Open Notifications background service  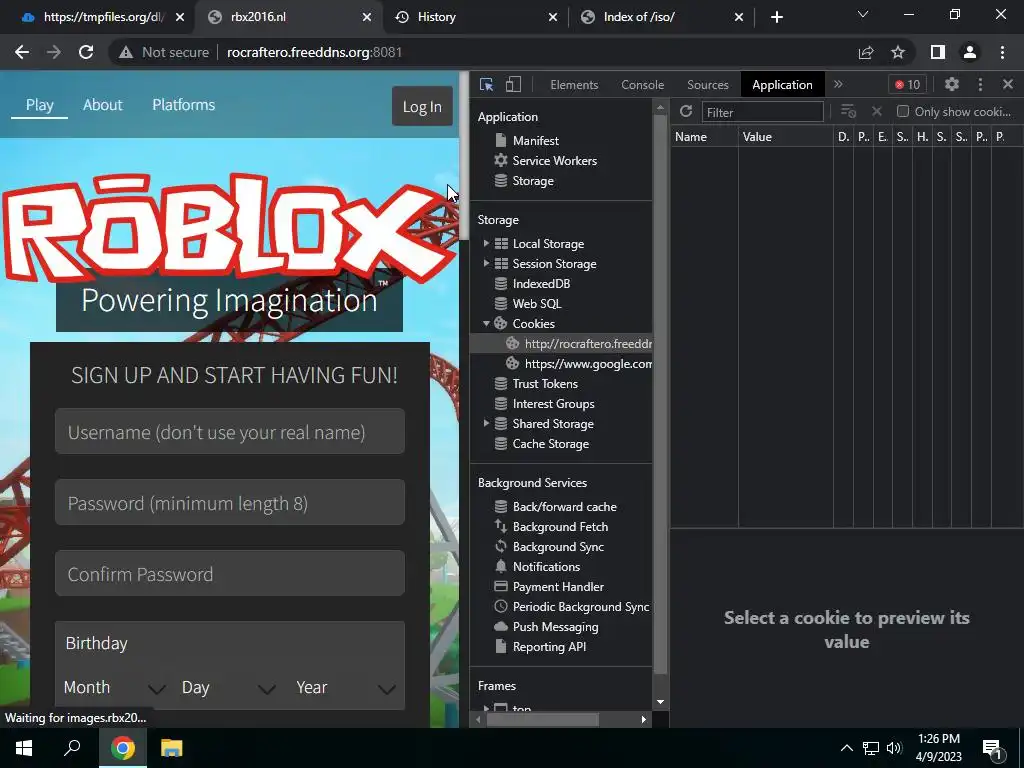[x=546, y=567]
